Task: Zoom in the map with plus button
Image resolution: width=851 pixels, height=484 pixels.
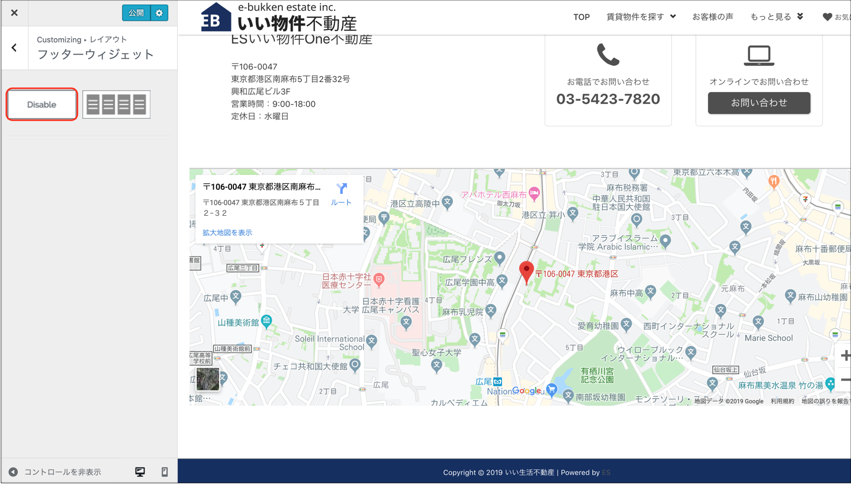Action: point(844,356)
